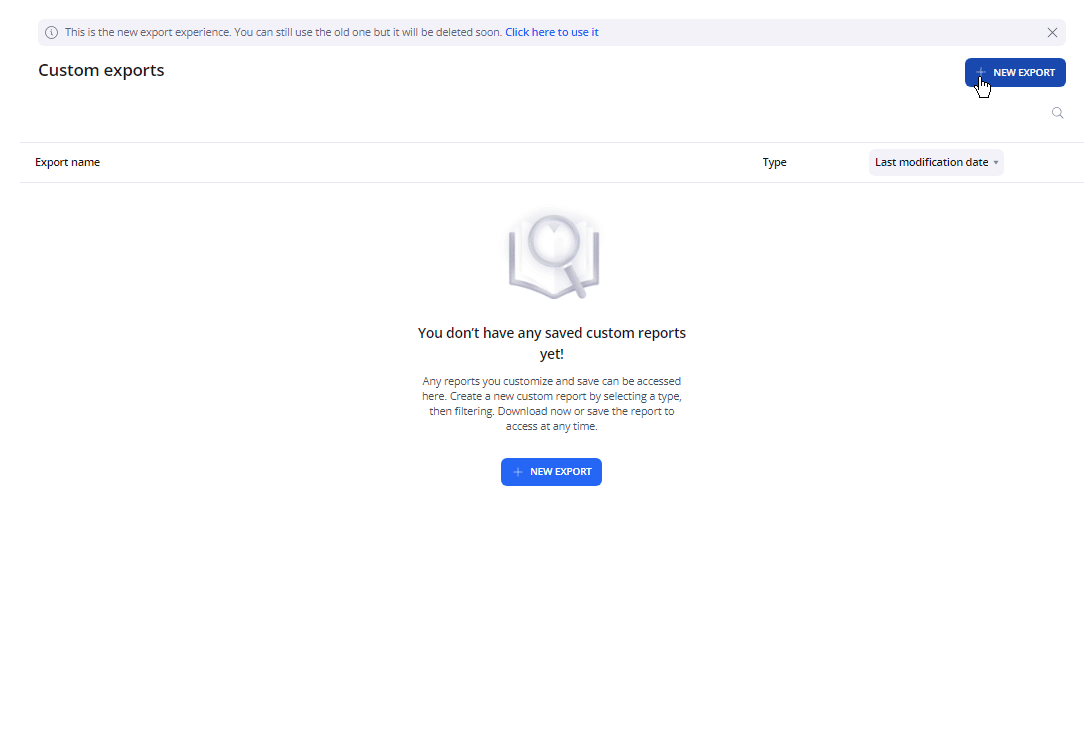
Task: Click the "You don't have any saved" heading
Action: click(x=551, y=333)
